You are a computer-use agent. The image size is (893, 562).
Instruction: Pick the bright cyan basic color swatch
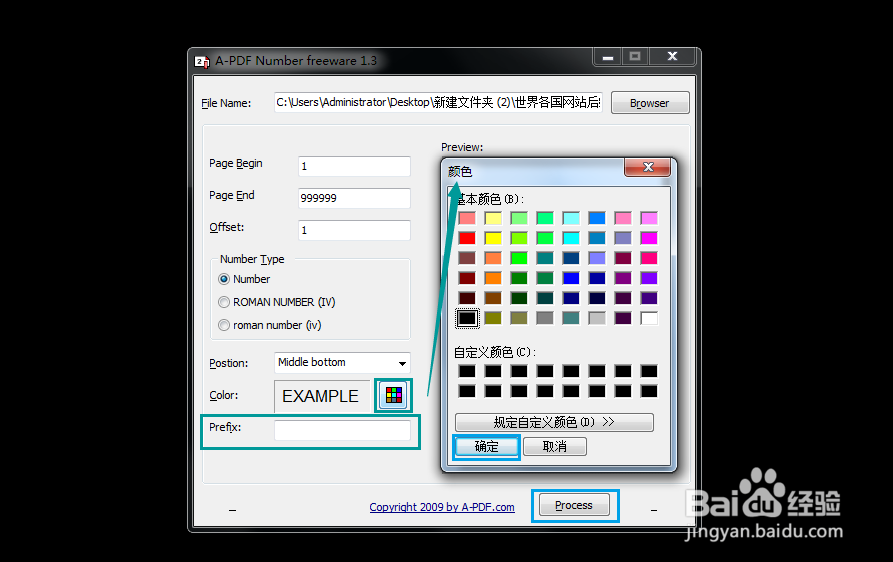pos(571,238)
